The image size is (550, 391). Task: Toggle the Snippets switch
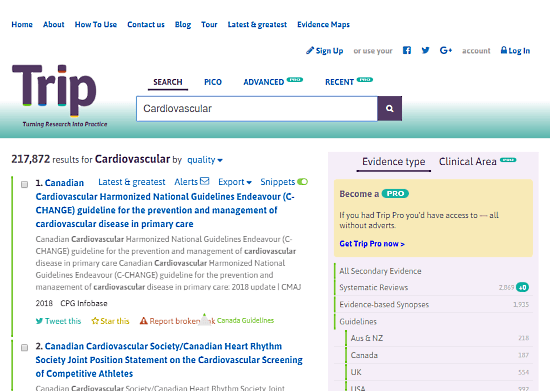(302, 182)
